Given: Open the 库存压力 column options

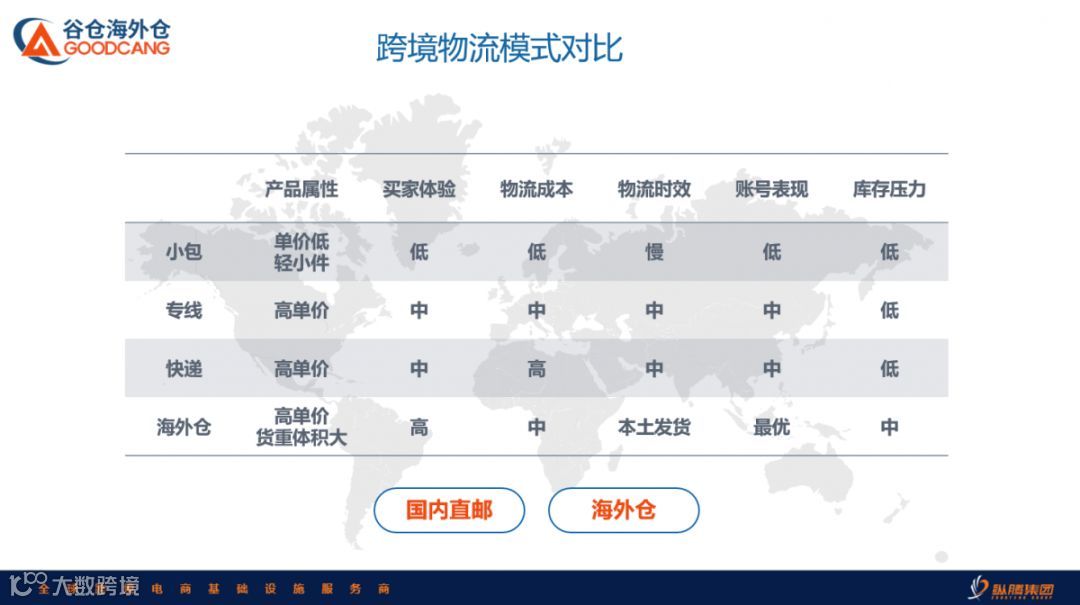Looking at the screenshot, I should 889,188.
